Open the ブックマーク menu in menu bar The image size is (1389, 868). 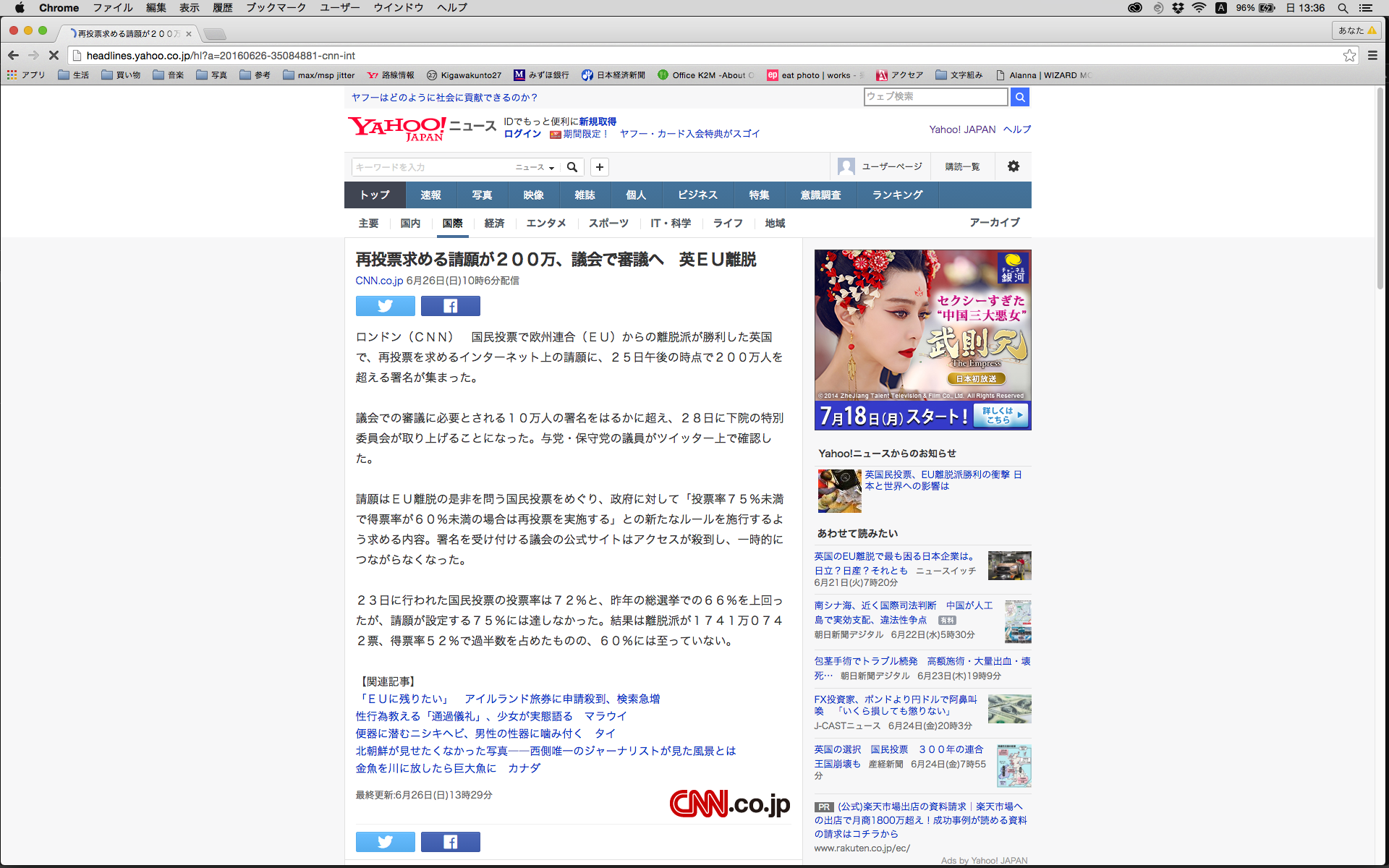(276, 8)
